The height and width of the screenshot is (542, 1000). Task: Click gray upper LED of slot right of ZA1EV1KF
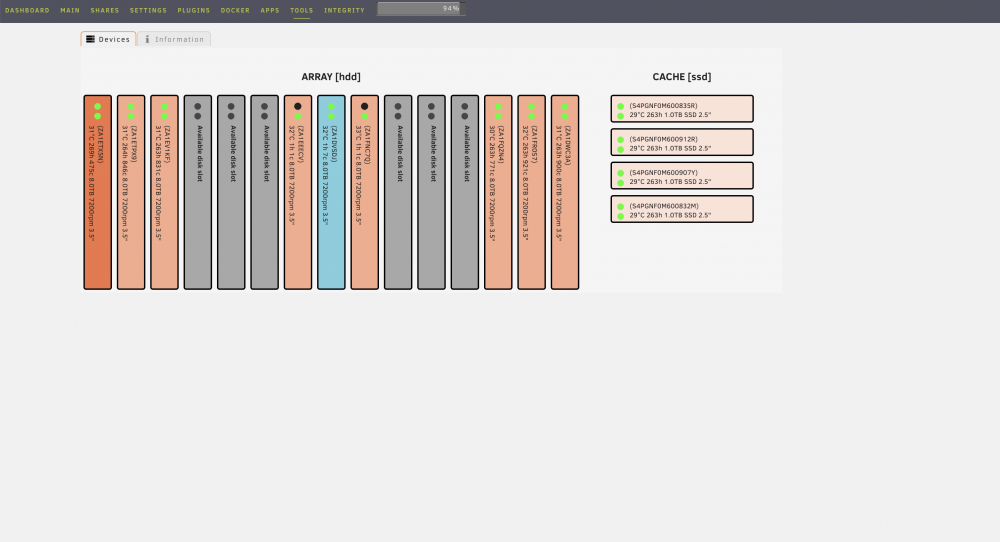198,106
